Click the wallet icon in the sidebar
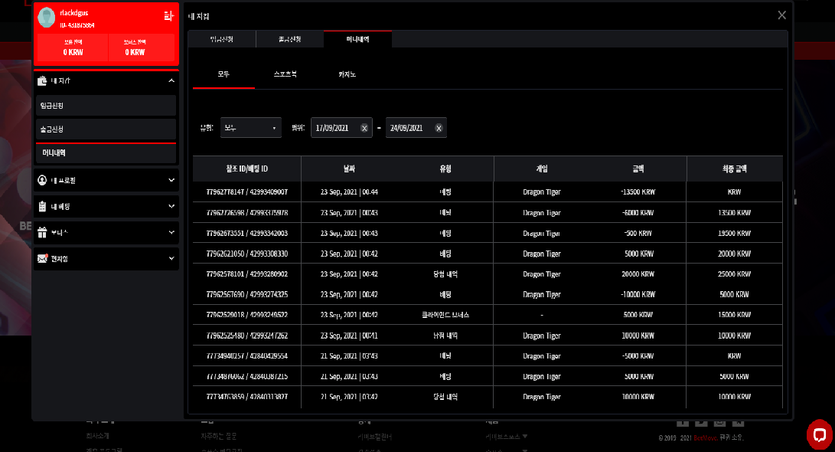This screenshot has height=452, width=835. click(42, 81)
